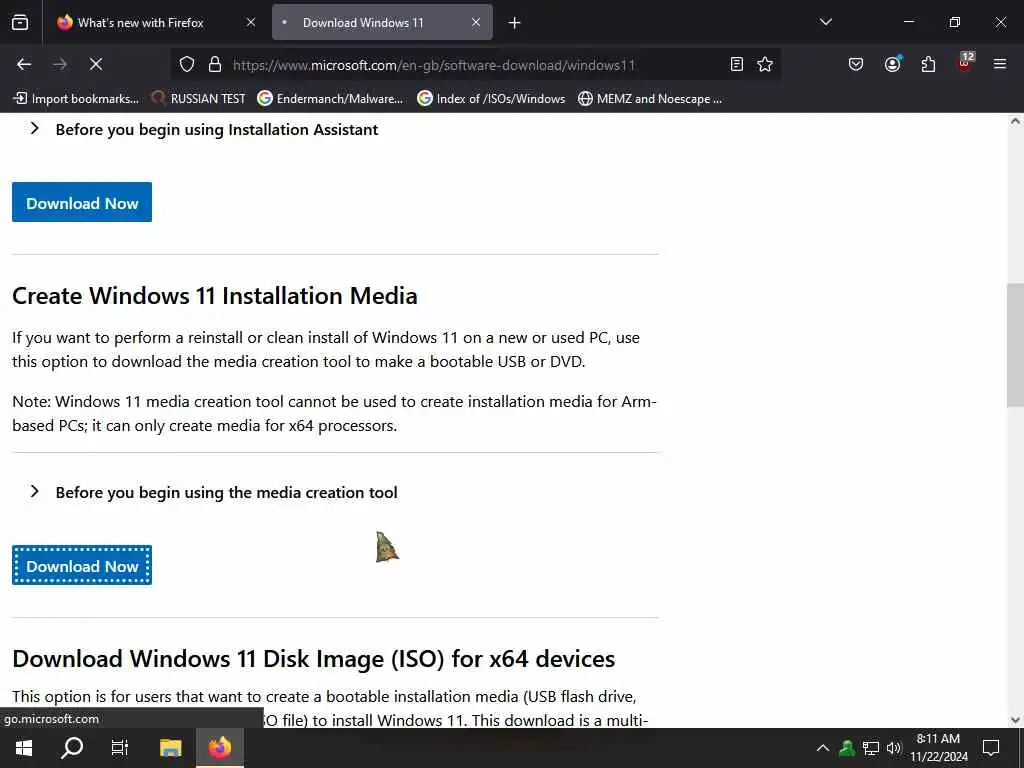The height and width of the screenshot is (768, 1024).
Task: Open Firefox application hamburger menu
Action: click(1000, 64)
